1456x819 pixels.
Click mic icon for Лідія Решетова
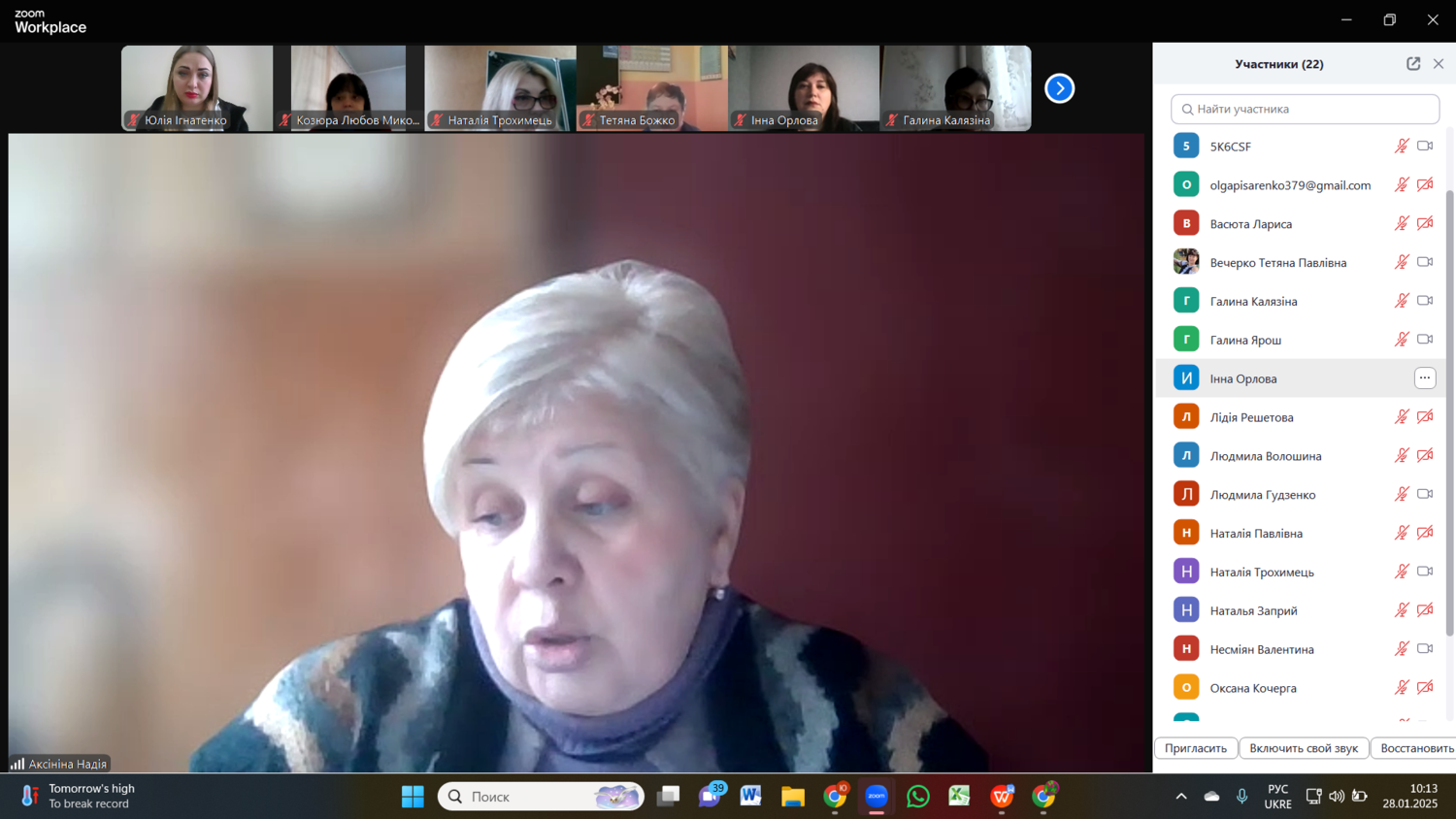[1402, 417]
